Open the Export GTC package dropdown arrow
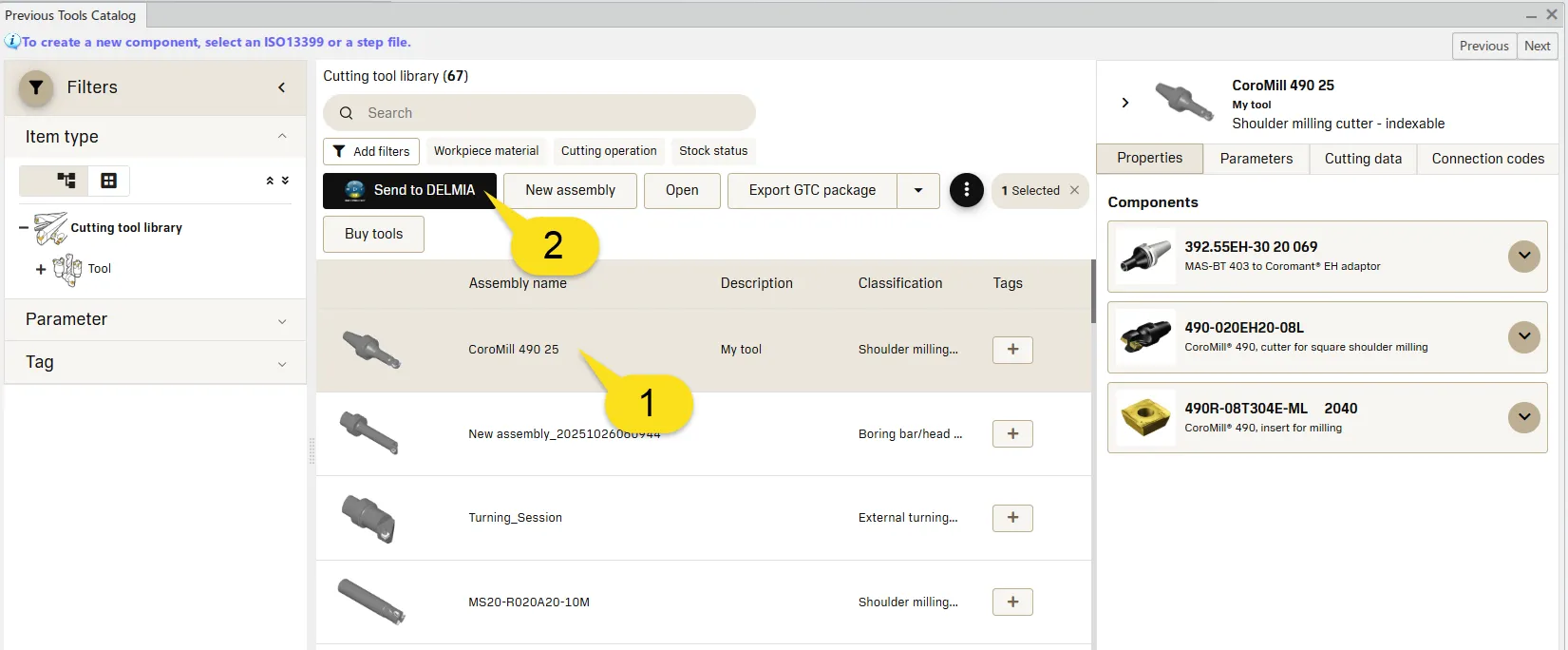1568x650 pixels. point(918,190)
